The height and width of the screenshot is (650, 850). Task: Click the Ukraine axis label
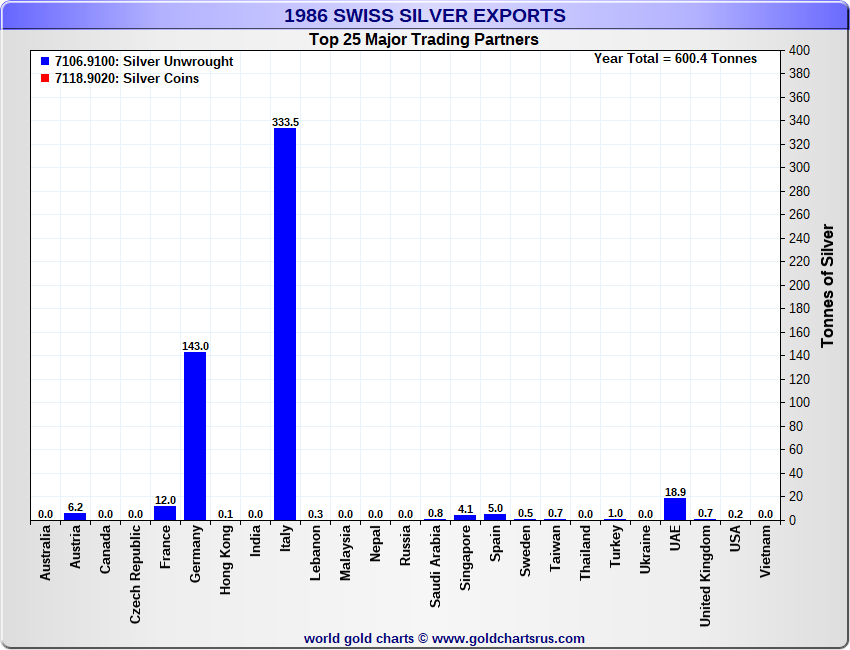[645, 550]
